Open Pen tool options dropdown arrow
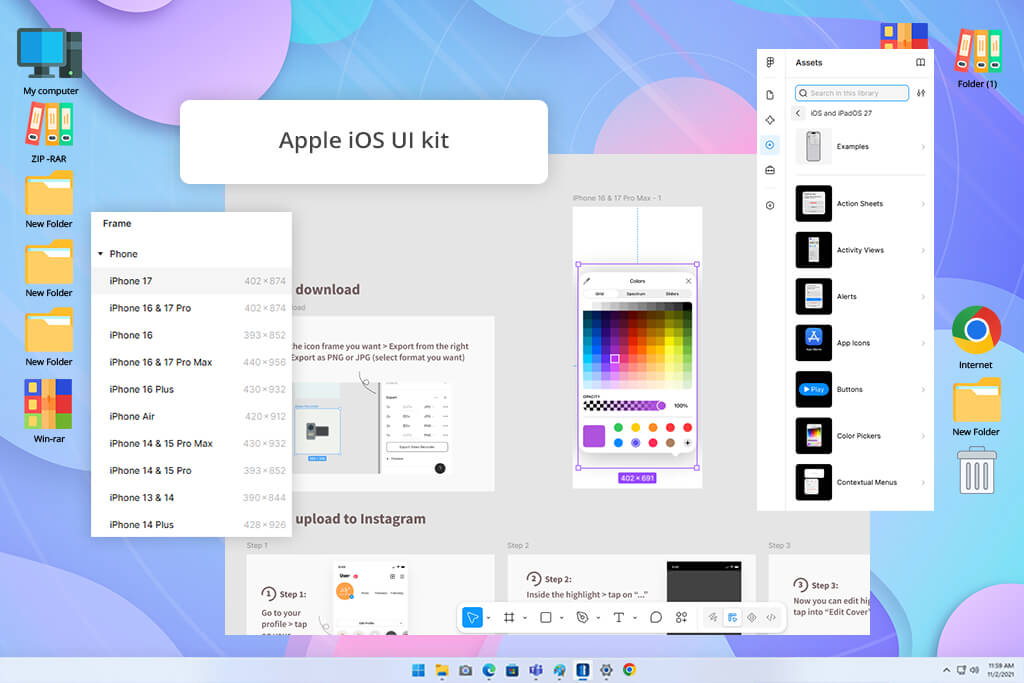Image resolution: width=1024 pixels, height=683 pixels. tap(598, 618)
